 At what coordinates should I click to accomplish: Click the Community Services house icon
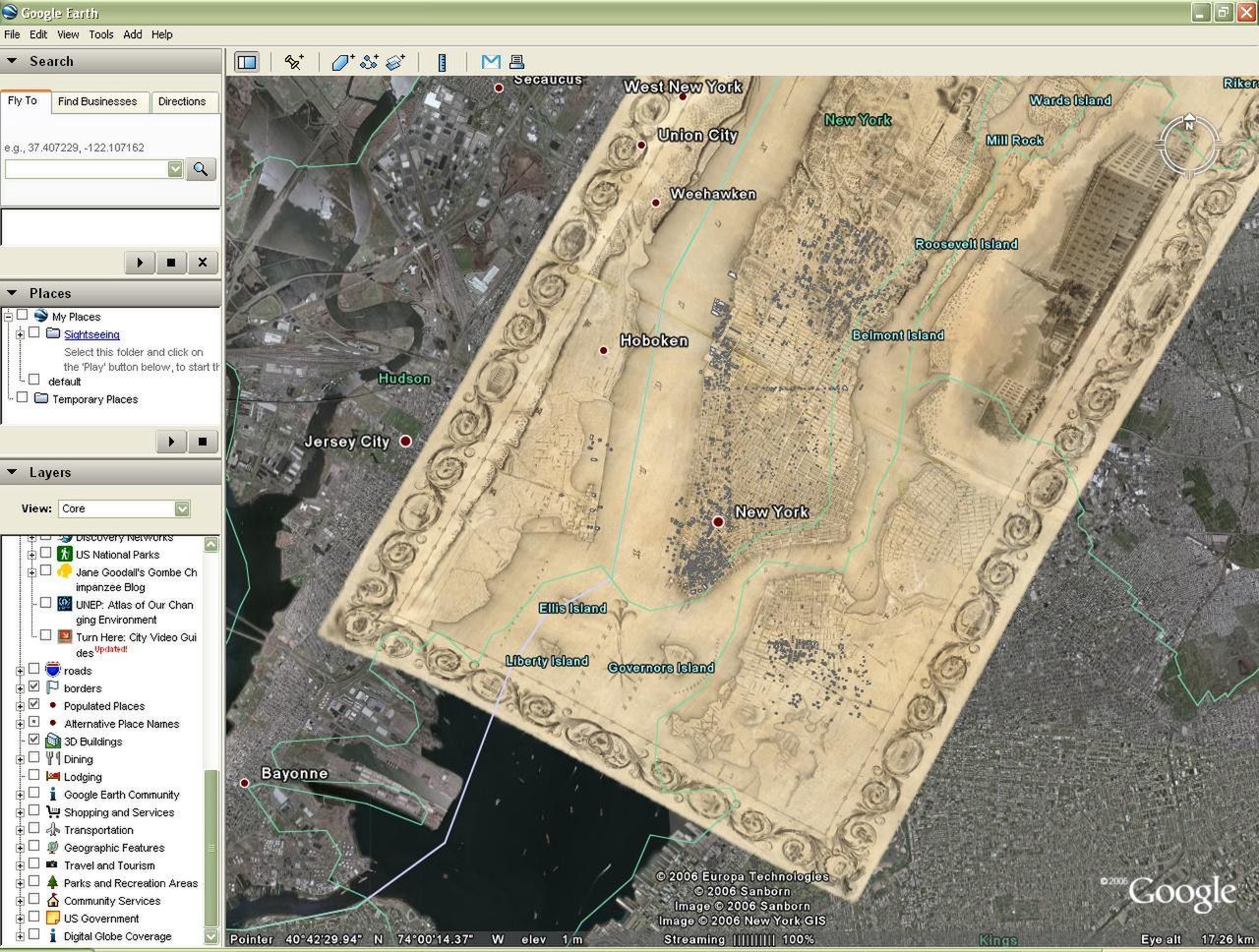(x=53, y=900)
